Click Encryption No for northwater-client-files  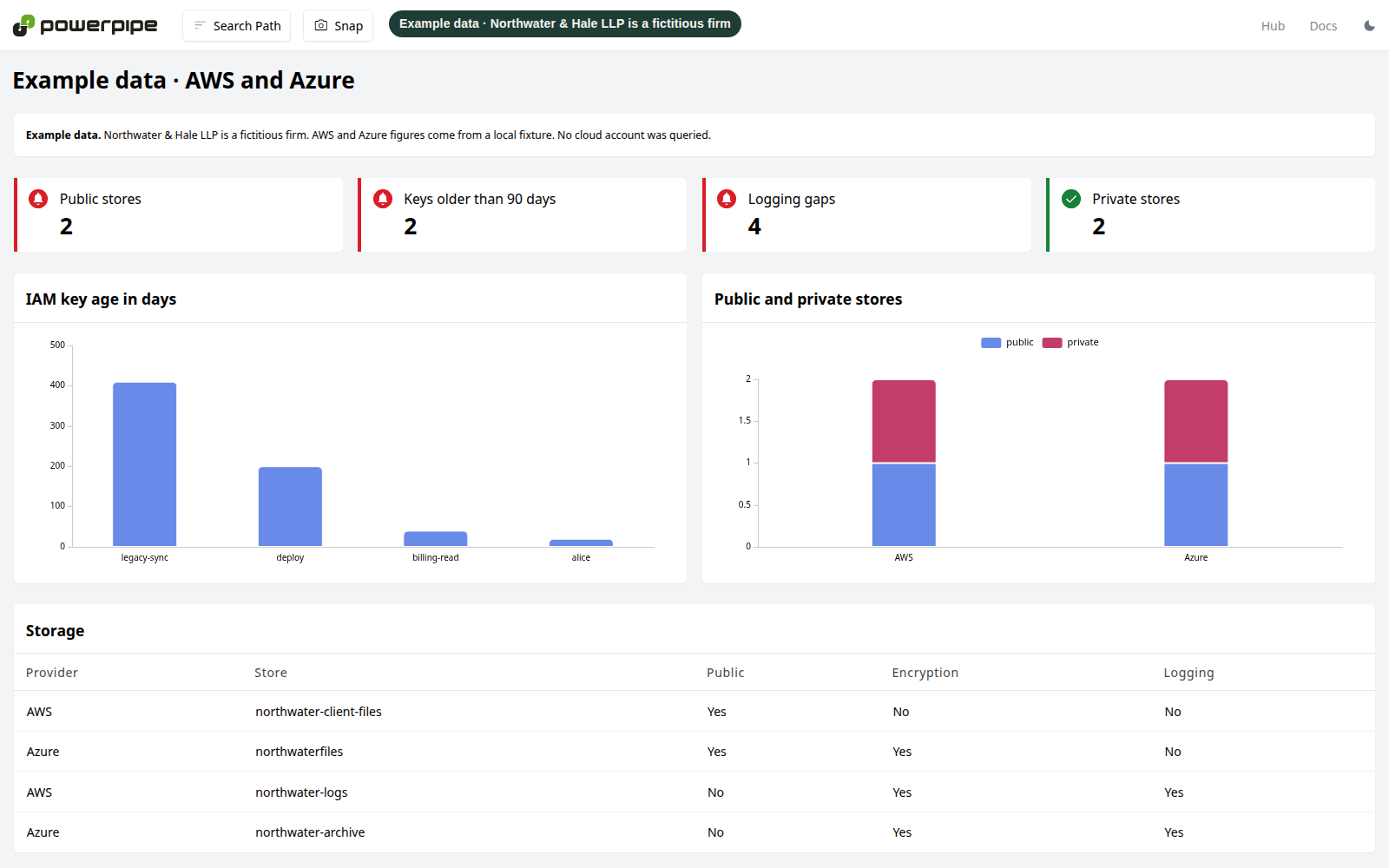pyautogui.click(x=901, y=712)
